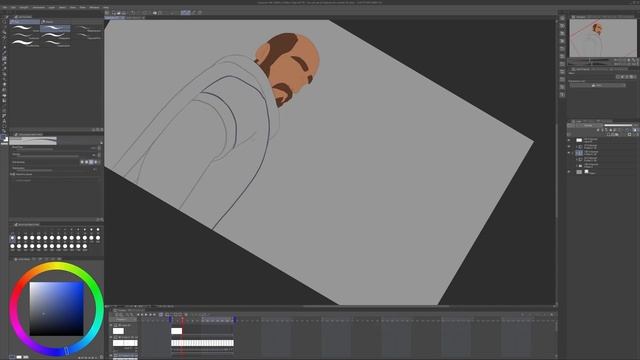Screen dimensions: 640x360
Task: Select the transparent color chip below the color wheel
Action: [x=26, y=357]
